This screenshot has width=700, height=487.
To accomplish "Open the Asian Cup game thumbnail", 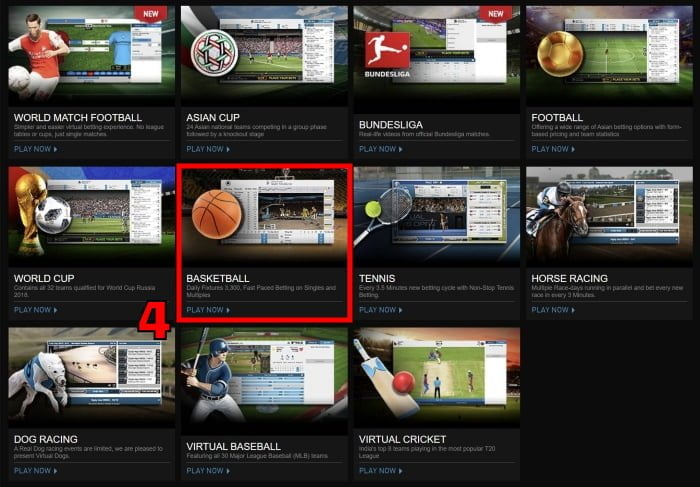I will [x=264, y=56].
